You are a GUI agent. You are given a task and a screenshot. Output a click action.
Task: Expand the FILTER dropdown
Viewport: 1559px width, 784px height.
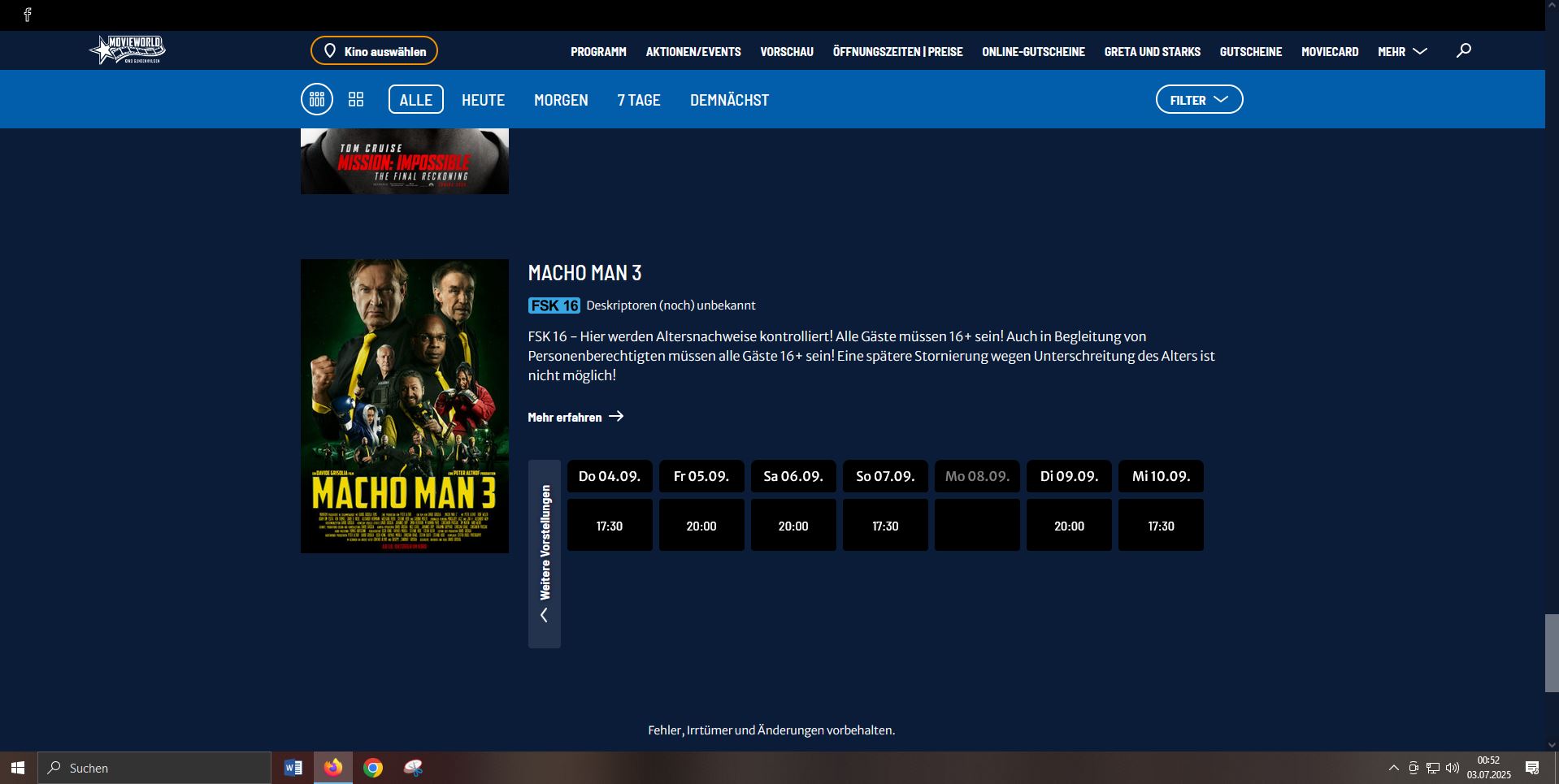(x=1199, y=99)
